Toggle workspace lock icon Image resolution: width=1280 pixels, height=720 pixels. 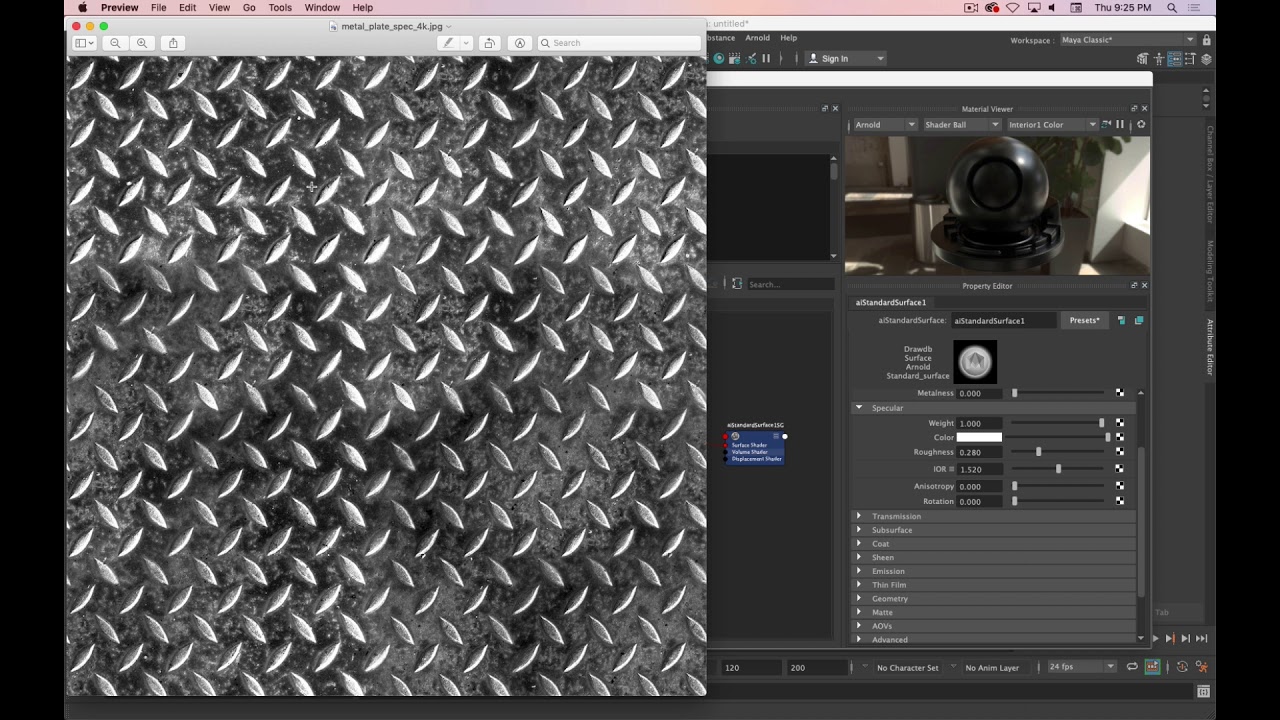[1206, 40]
